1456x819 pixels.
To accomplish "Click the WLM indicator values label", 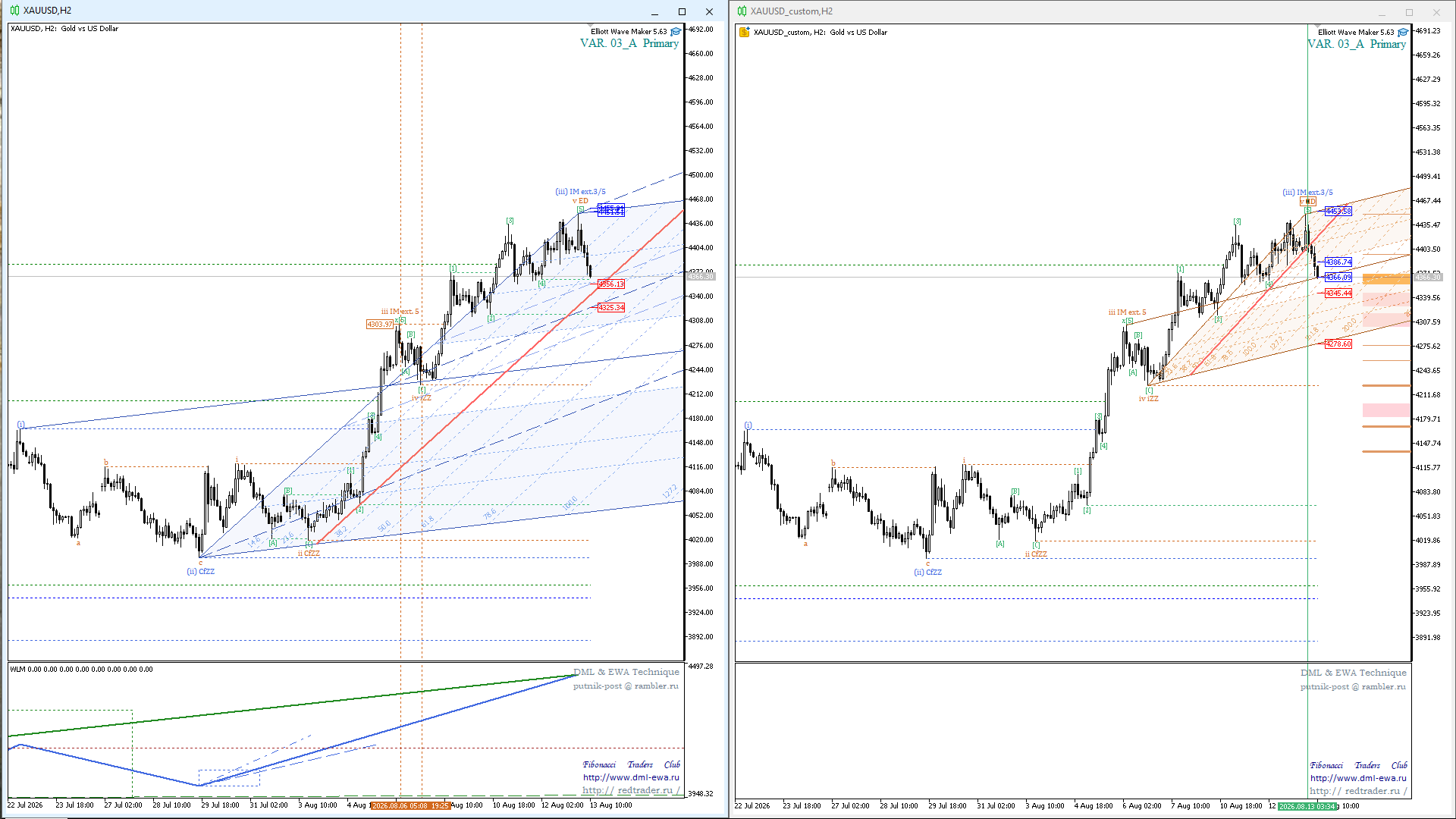I will (81, 670).
